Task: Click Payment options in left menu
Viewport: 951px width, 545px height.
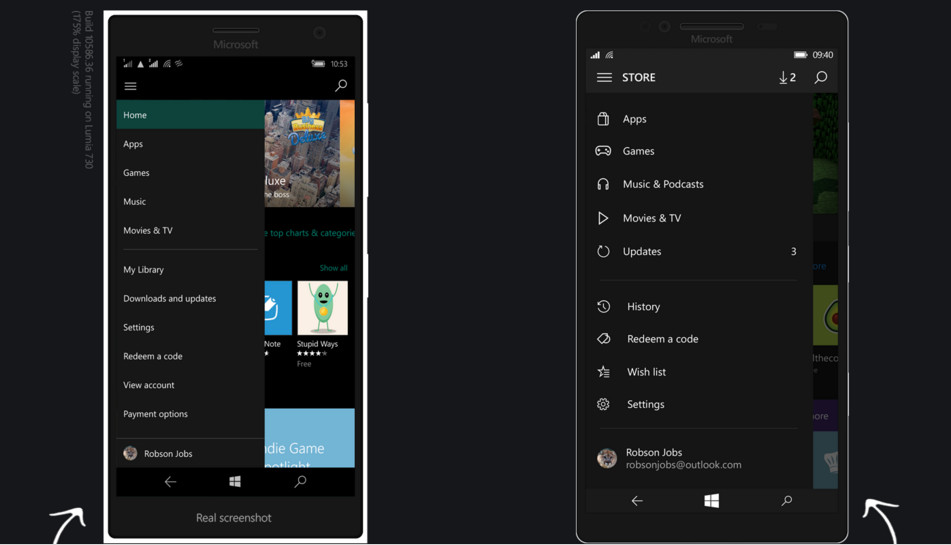Action: click(155, 414)
